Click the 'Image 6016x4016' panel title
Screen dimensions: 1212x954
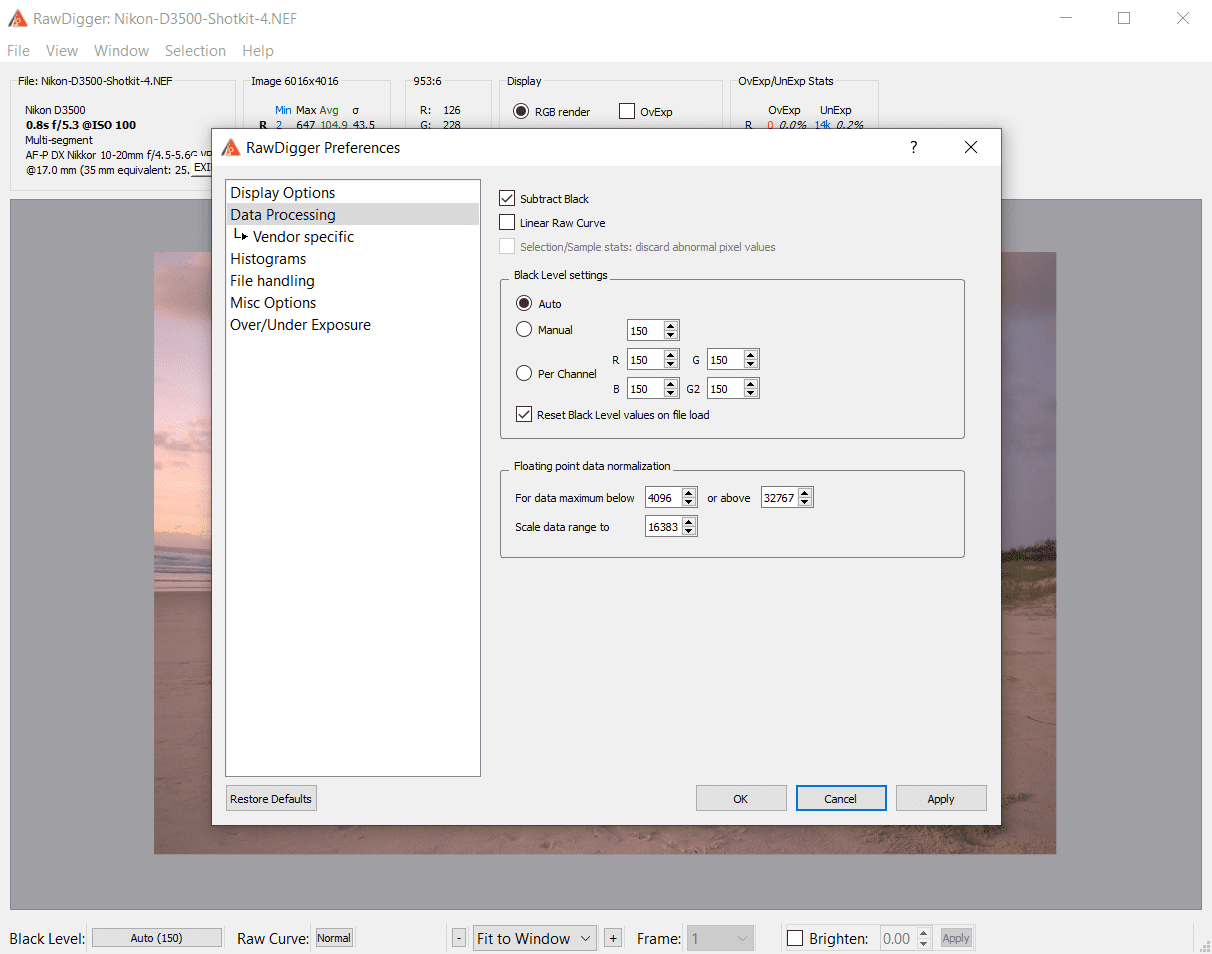[x=295, y=81]
